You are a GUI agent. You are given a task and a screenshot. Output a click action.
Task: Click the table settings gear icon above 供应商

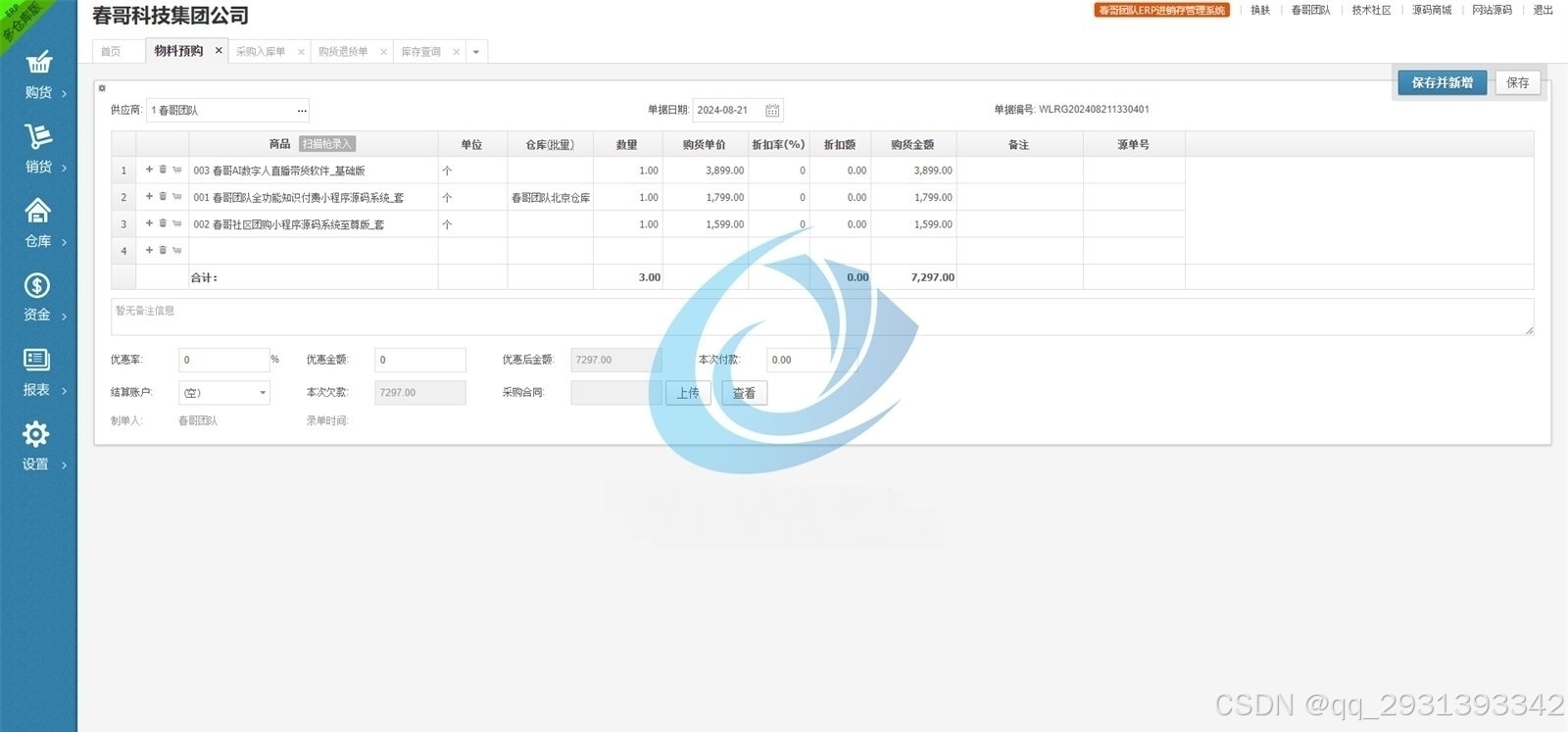tap(102, 88)
